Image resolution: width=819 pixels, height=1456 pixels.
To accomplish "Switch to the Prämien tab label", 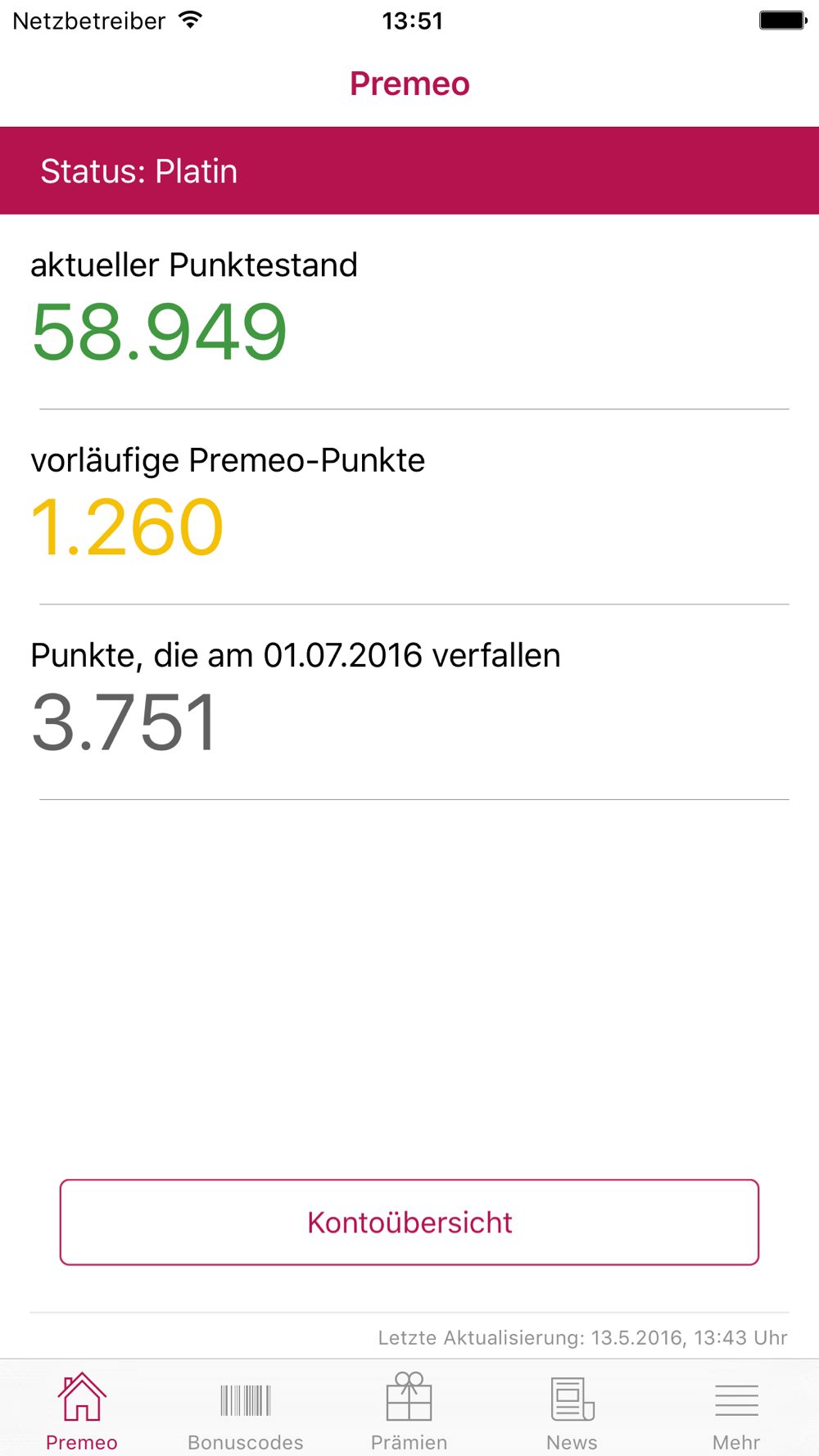I will [x=409, y=1442].
